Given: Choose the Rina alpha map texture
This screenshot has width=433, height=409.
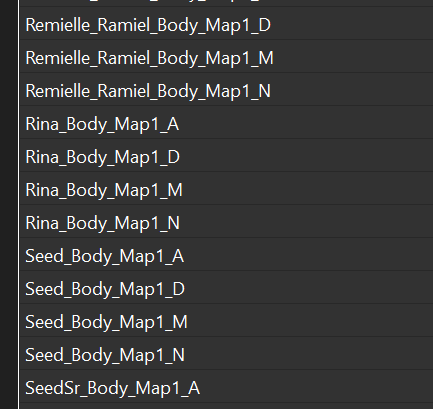Looking at the screenshot, I should click(227, 122).
